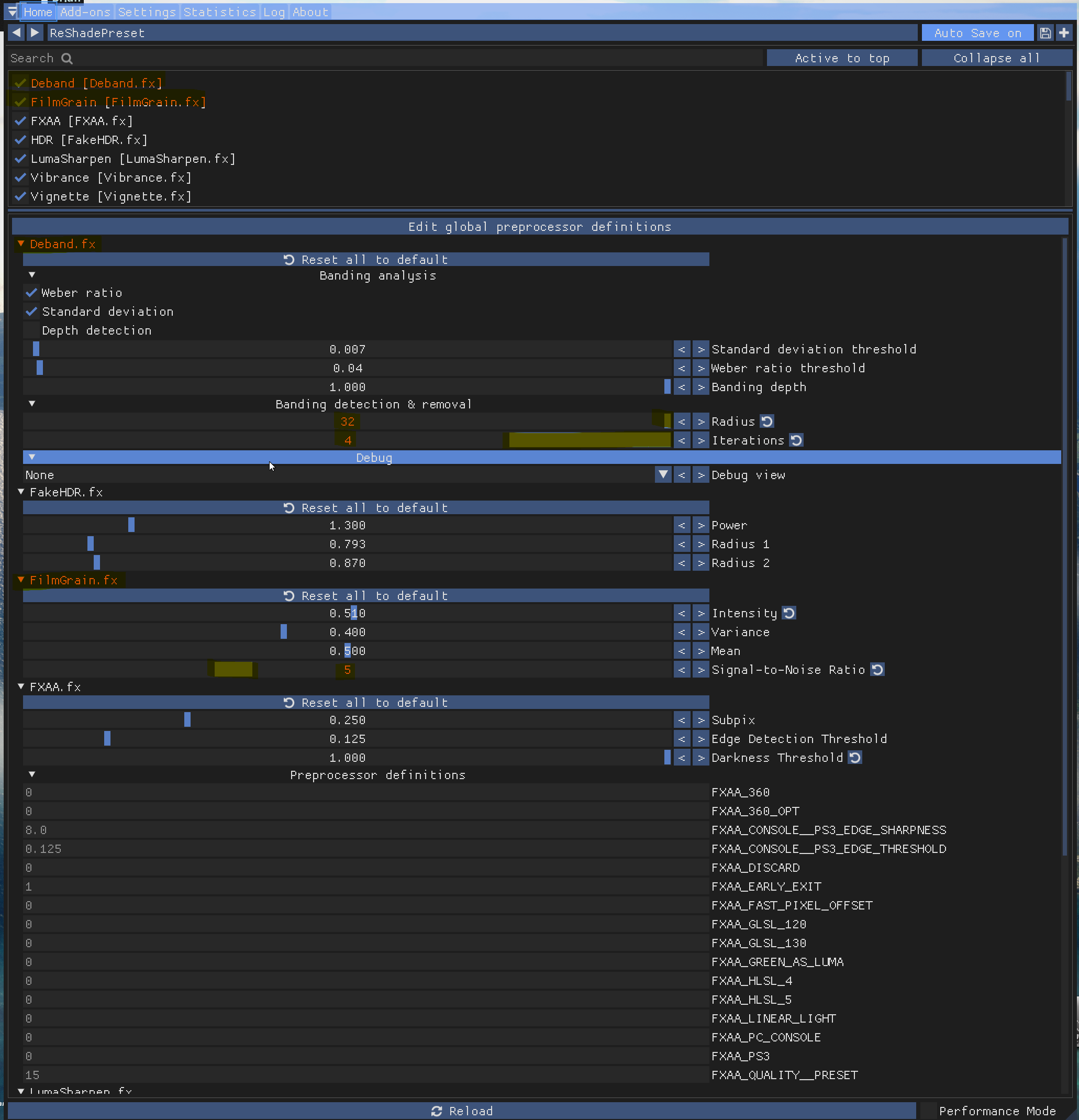
Task: Select previous Debug view option
Action: pyautogui.click(x=682, y=475)
